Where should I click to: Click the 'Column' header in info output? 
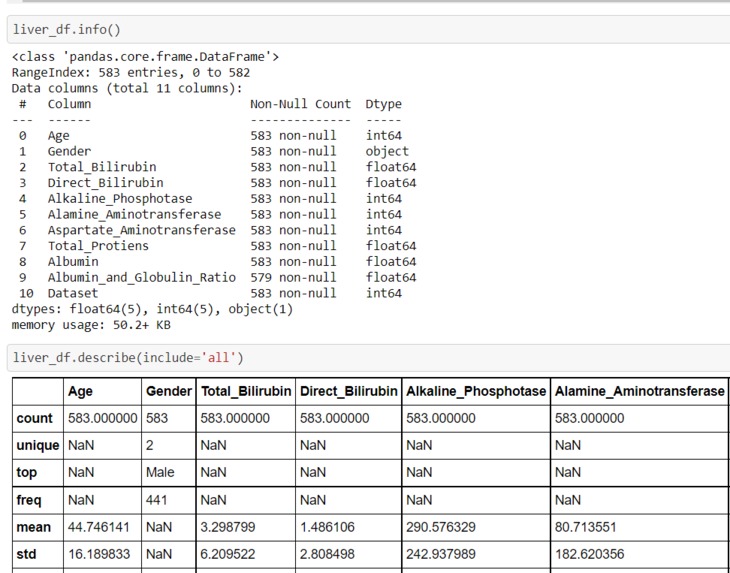(x=69, y=104)
